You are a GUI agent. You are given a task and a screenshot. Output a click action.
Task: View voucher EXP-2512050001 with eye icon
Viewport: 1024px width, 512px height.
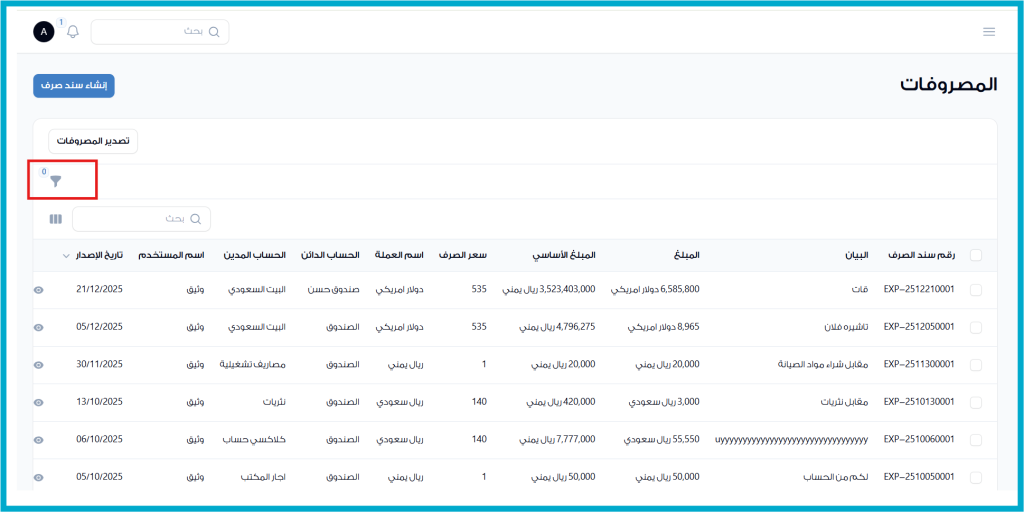(x=39, y=327)
